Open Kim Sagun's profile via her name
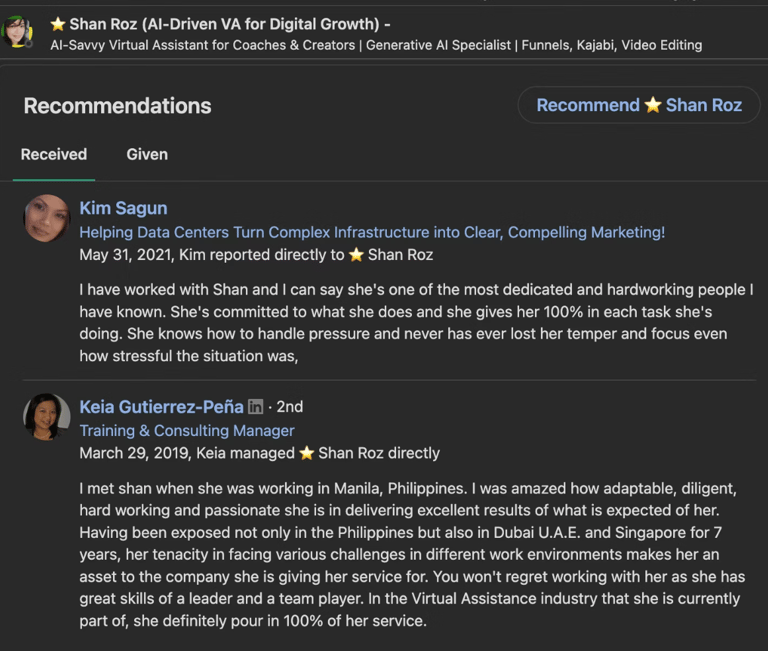 123,208
